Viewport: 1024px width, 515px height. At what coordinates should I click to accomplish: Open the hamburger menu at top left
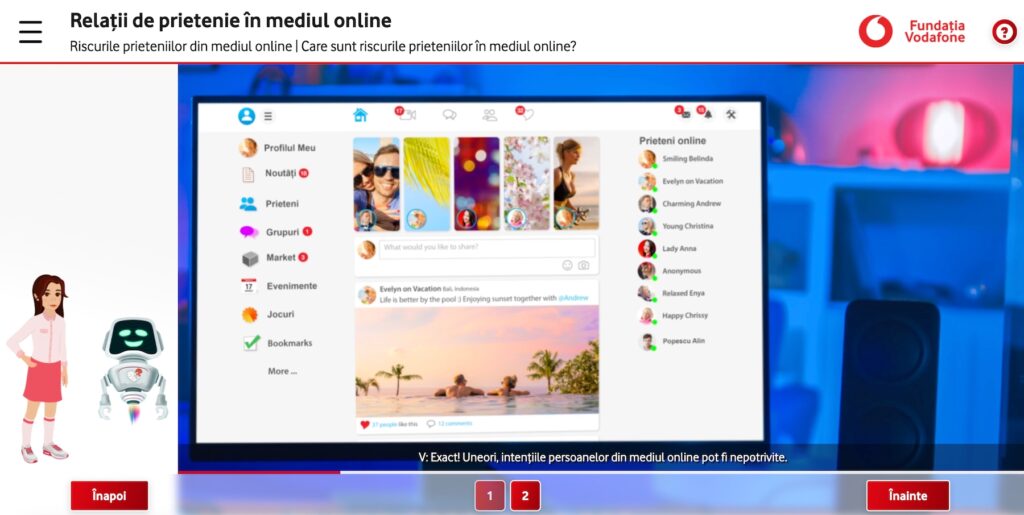[x=31, y=32]
